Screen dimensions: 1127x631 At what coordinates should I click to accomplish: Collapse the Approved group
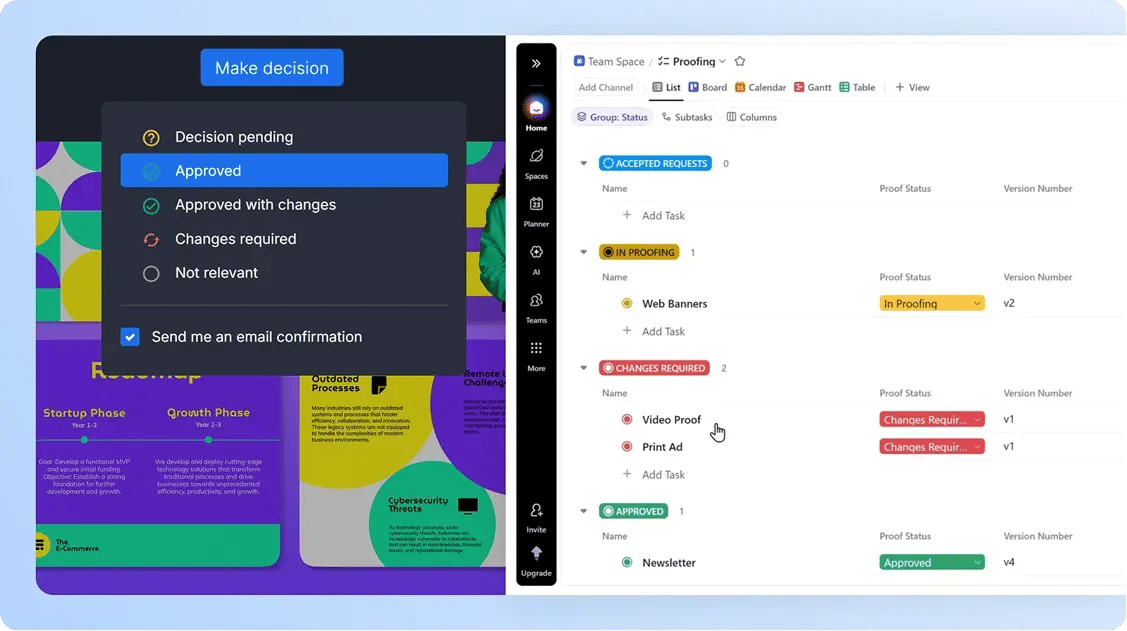pyautogui.click(x=584, y=511)
